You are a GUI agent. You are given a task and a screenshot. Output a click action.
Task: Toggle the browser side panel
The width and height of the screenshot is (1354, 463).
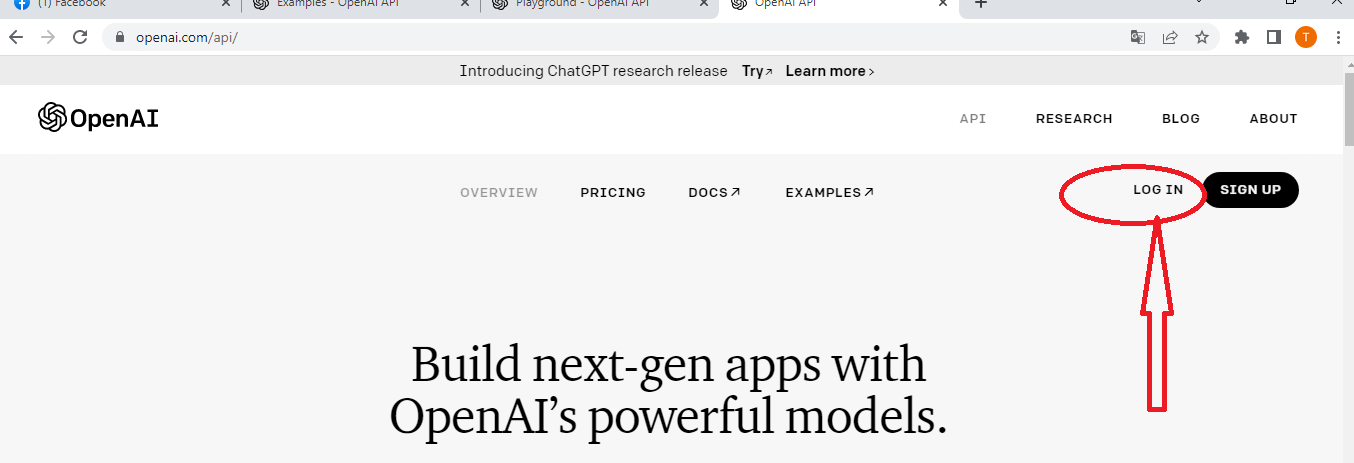pyautogui.click(x=1274, y=38)
